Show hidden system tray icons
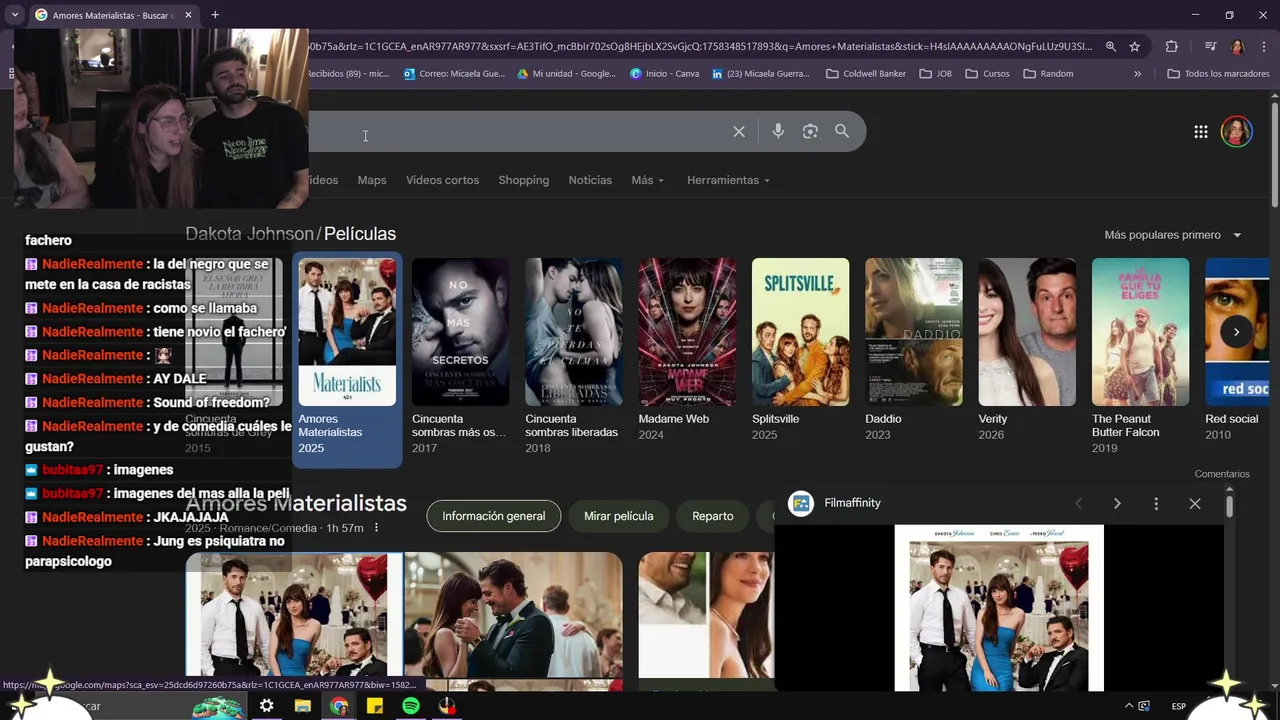The width and height of the screenshot is (1280, 720). coord(1129,706)
